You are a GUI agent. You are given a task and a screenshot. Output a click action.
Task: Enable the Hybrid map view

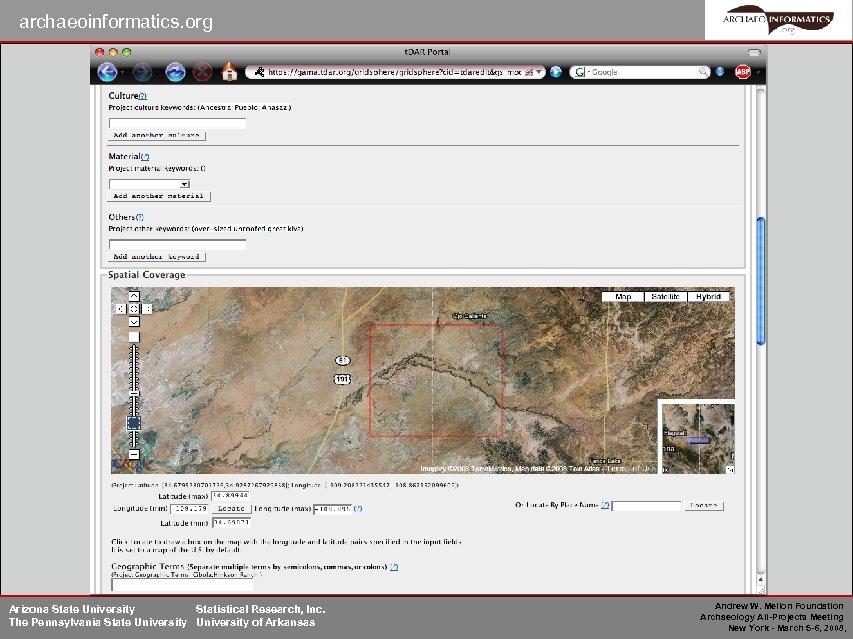click(707, 296)
